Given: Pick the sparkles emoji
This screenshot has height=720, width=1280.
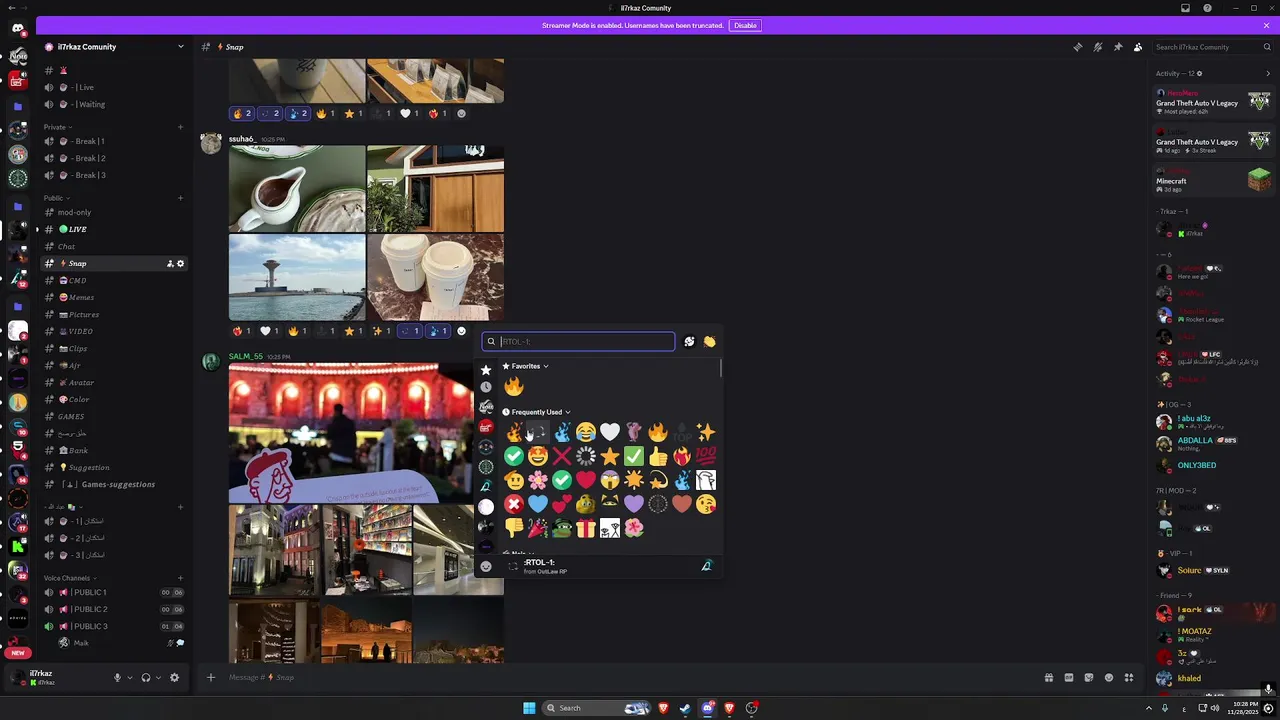Looking at the screenshot, I should click(x=706, y=432).
